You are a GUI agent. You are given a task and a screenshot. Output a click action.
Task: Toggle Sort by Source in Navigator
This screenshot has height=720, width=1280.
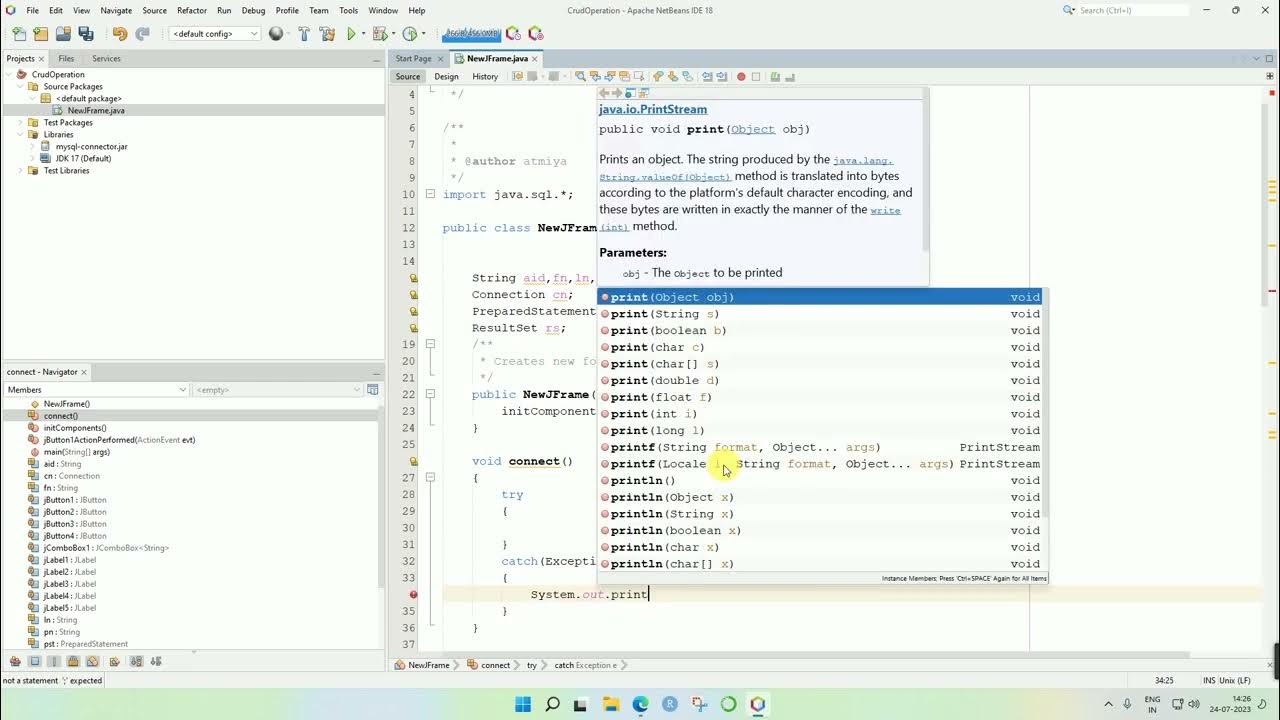156,661
